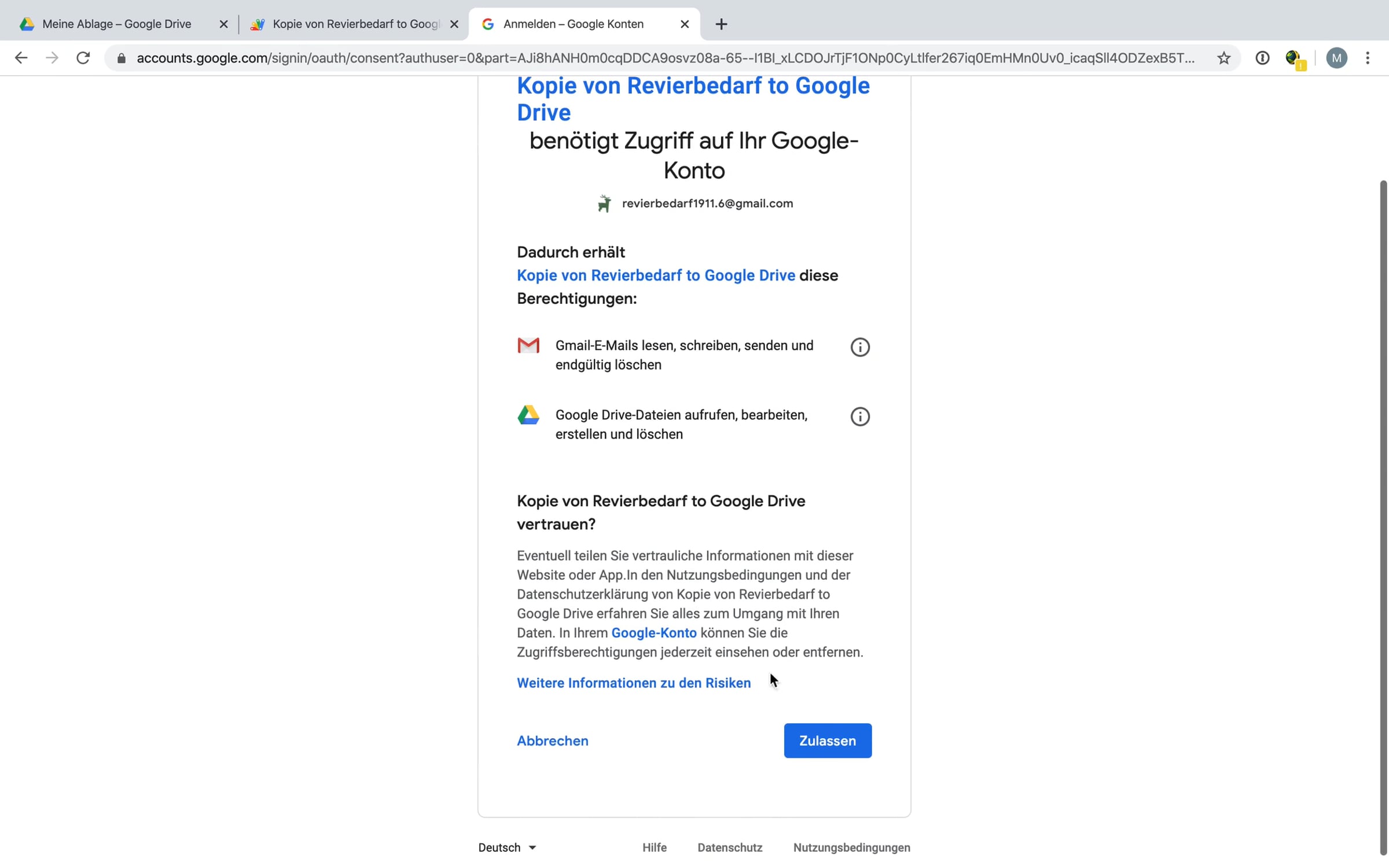
Task: Bookmark this page with the star icon
Action: (1223, 58)
